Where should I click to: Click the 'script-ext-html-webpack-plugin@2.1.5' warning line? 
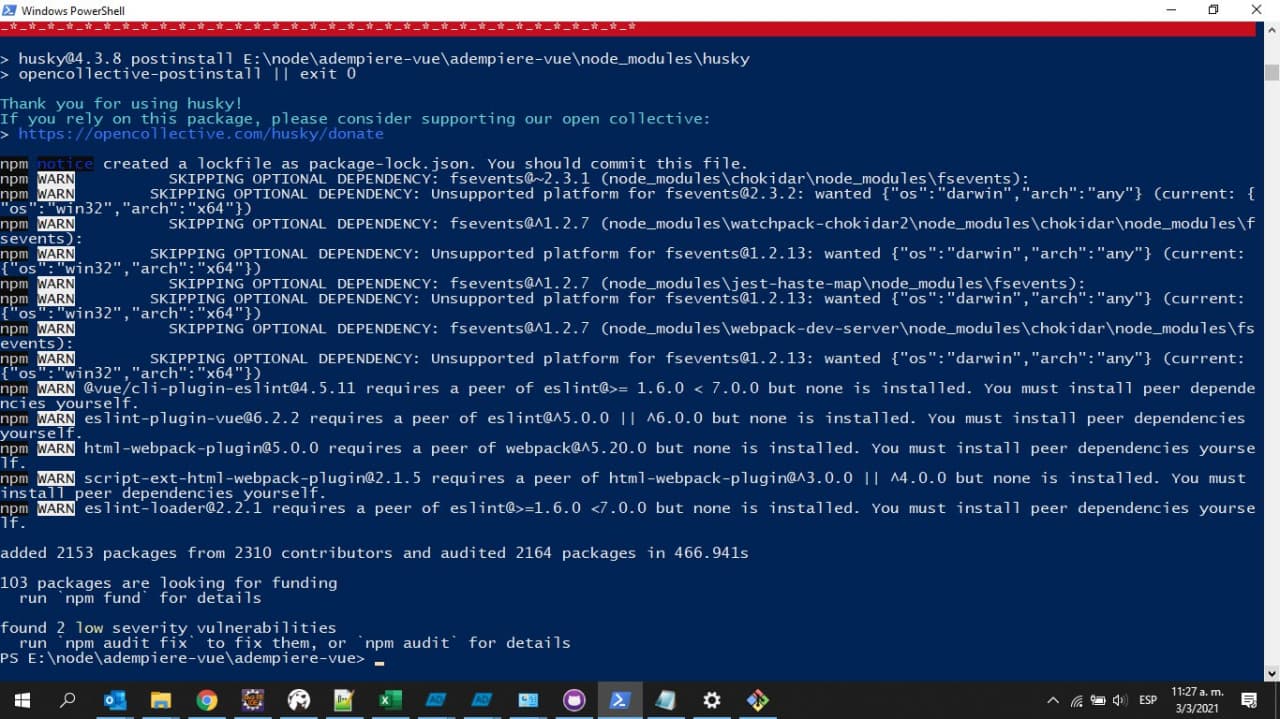click(623, 485)
